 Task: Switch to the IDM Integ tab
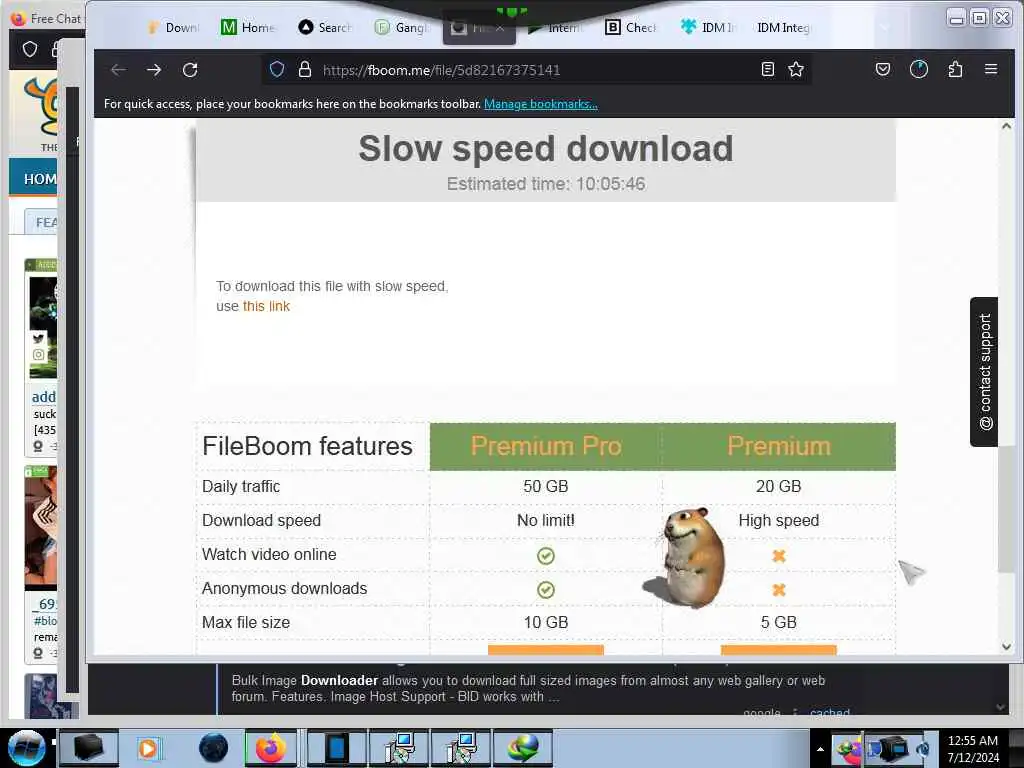click(x=783, y=27)
